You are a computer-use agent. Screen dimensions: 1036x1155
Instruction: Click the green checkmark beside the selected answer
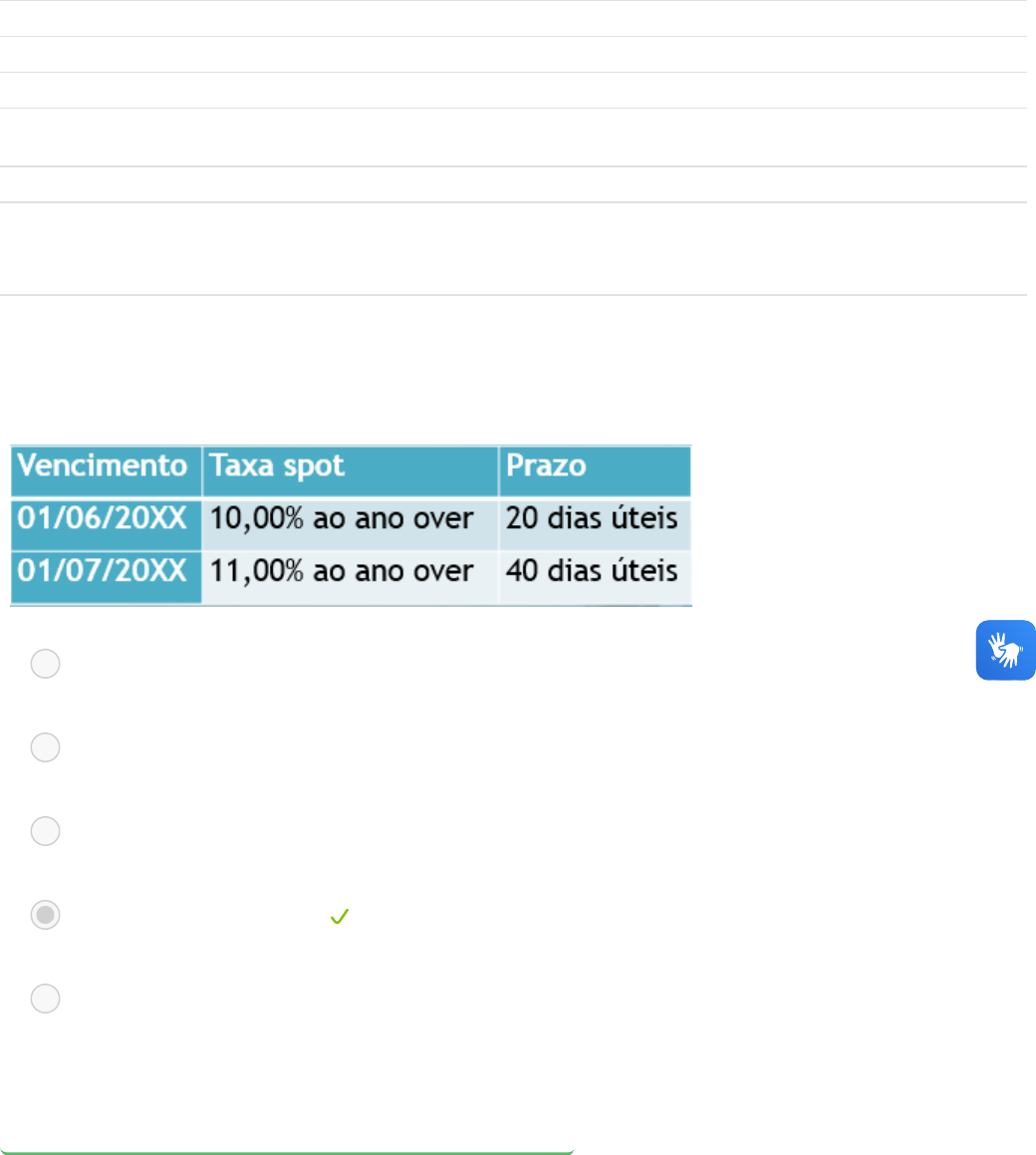[337, 916]
